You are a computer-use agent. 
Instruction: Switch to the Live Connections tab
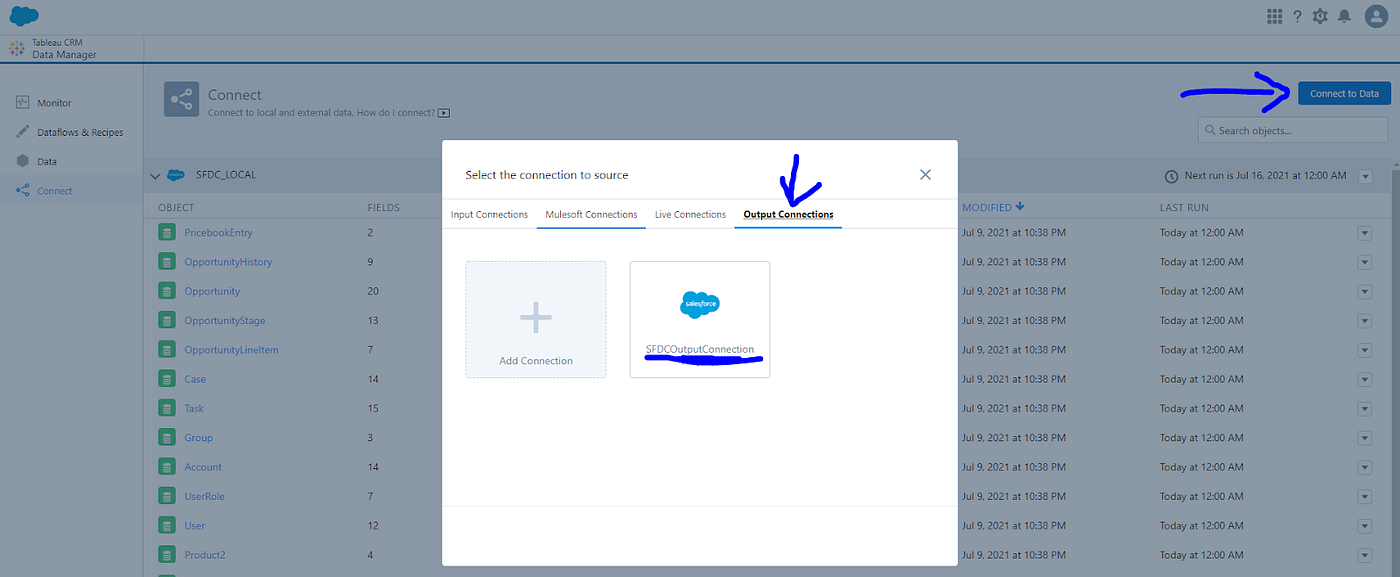(690, 214)
